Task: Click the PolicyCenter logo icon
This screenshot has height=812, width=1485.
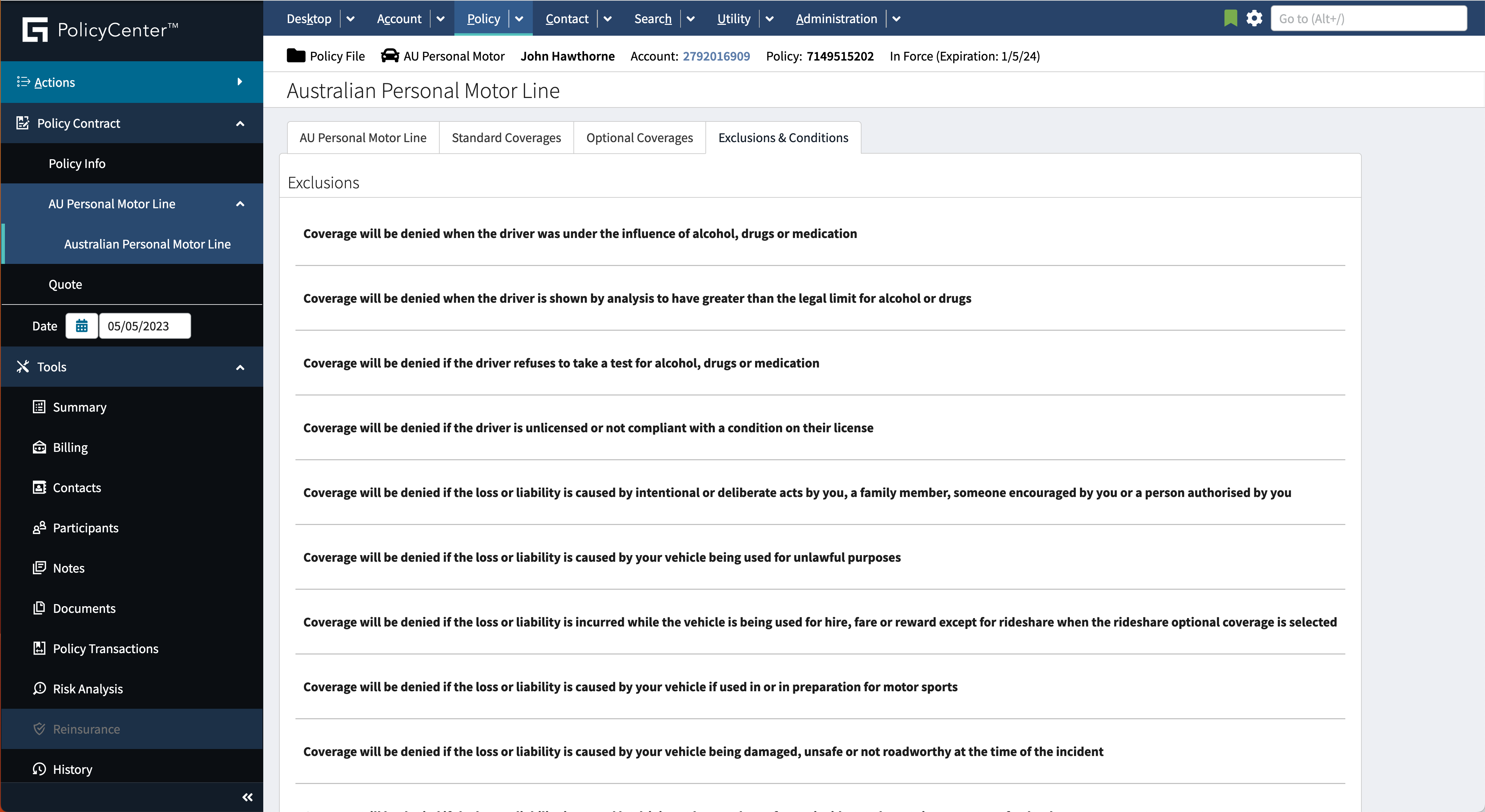Action: pos(35,29)
